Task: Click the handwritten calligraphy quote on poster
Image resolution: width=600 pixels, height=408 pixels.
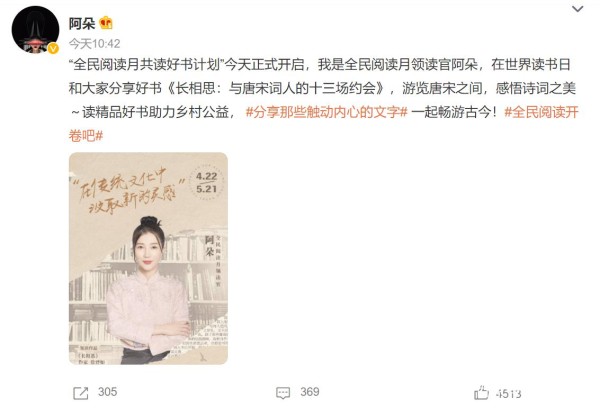Action: 128,191
